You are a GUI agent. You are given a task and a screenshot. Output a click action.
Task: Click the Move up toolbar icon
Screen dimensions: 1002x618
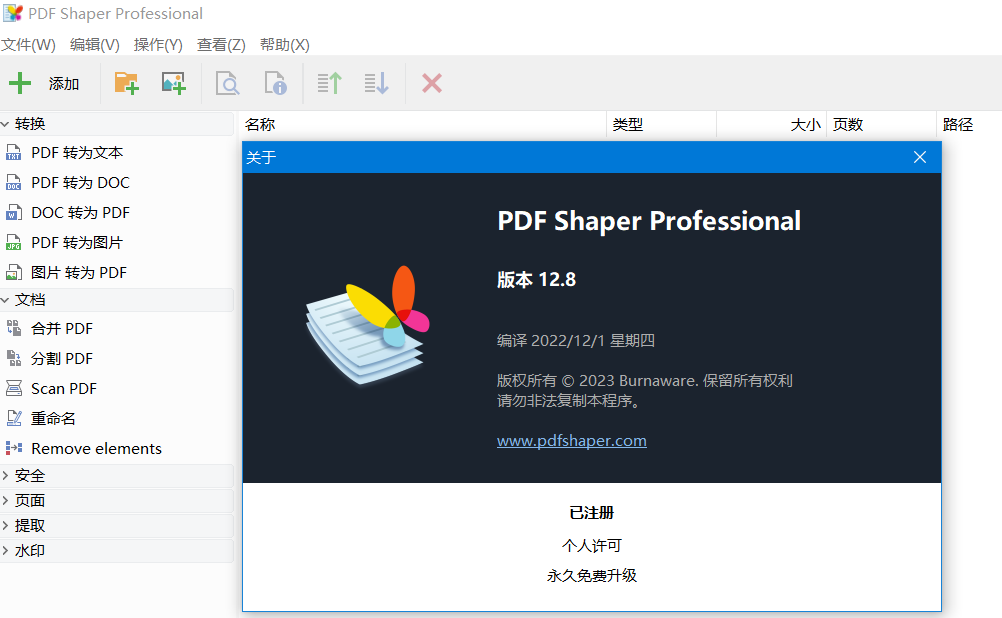[x=330, y=83]
